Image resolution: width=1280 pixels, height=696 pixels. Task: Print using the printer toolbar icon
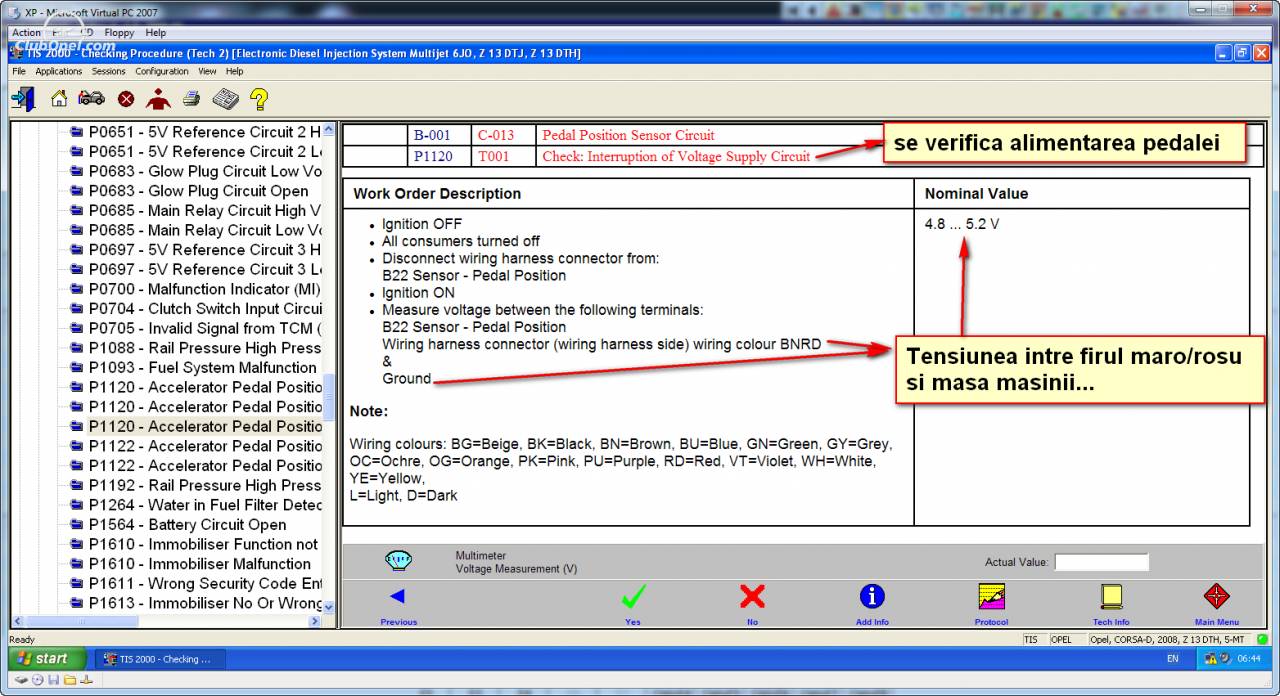click(191, 99)
